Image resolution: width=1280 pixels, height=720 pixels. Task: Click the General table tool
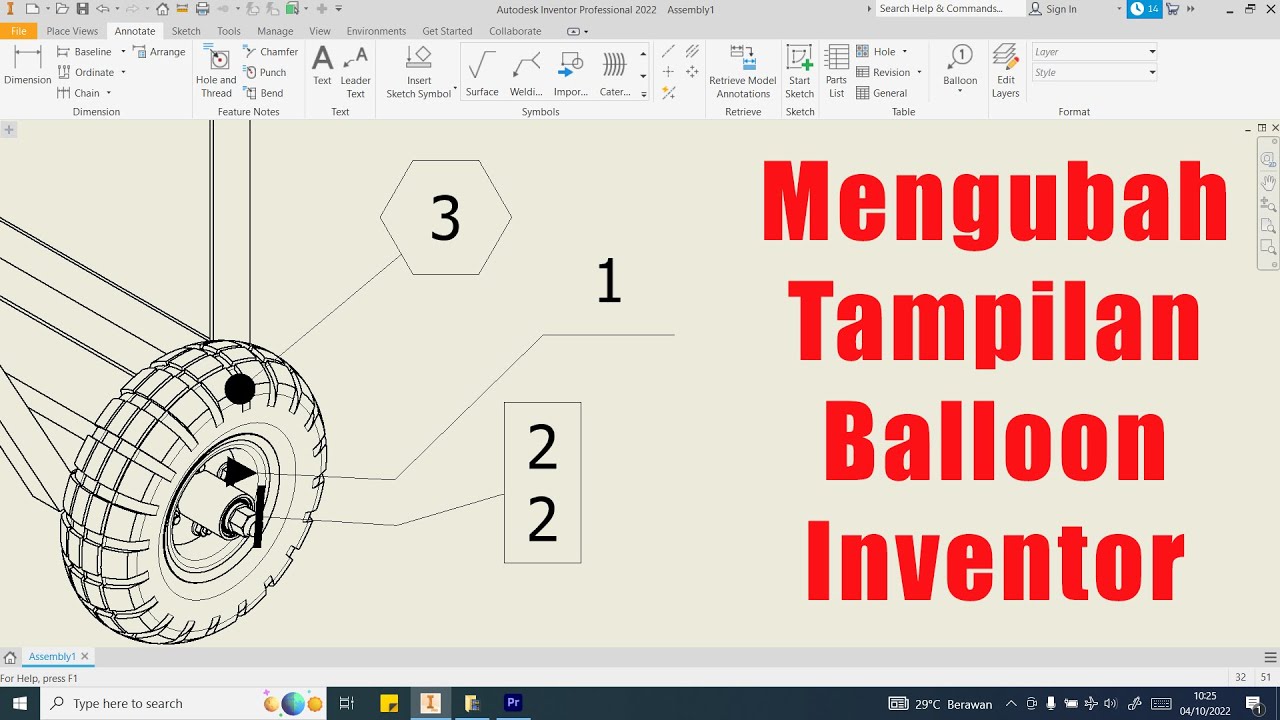coord(882,93)
